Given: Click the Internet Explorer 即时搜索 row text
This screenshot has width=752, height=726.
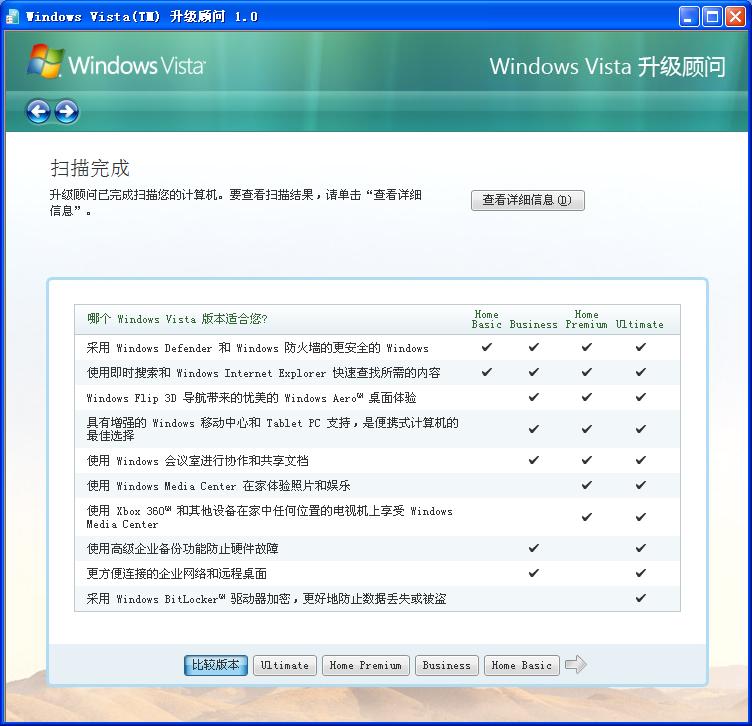Looking at the screenshot, I should tap(263, 373).
